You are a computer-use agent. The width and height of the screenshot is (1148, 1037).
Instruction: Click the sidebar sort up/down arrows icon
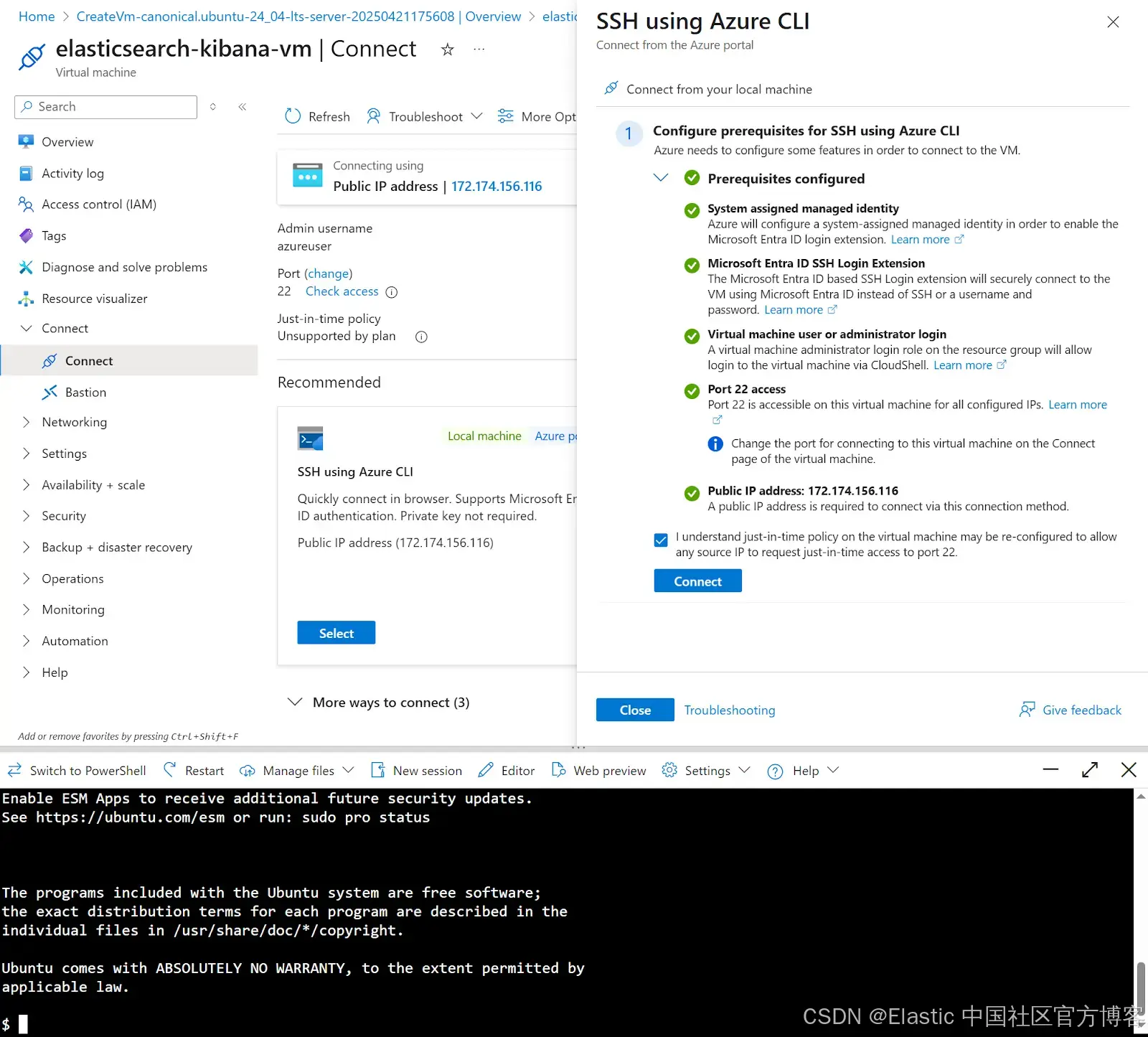(x=213, y=107)
